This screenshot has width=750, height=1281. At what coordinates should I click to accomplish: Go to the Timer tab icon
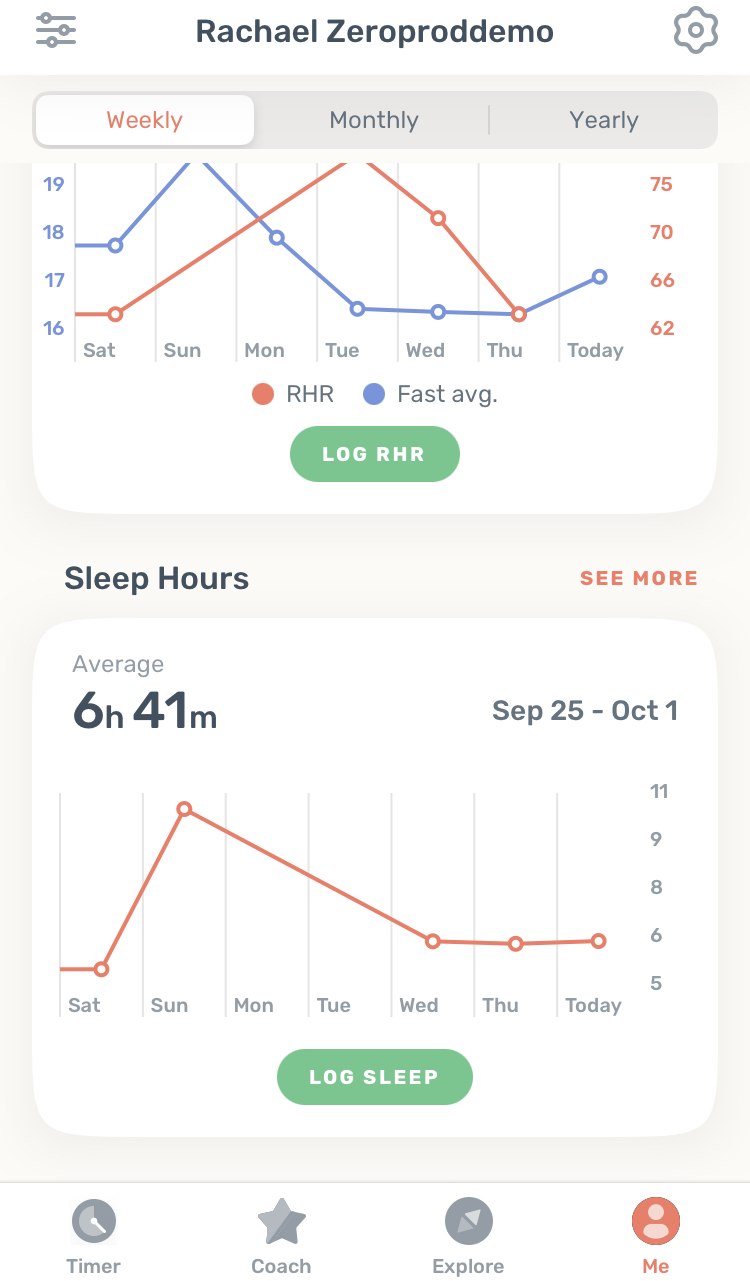click(94, 1221)
